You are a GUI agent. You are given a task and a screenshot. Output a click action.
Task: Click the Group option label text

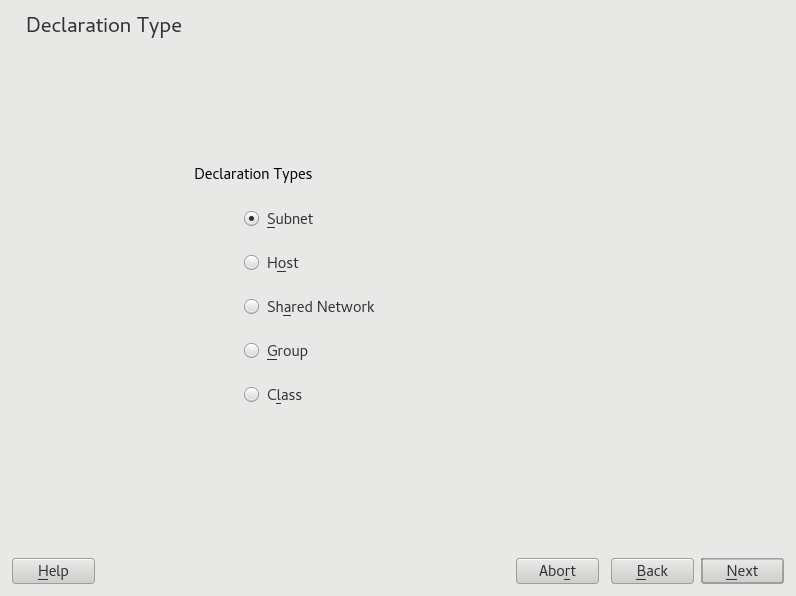tap(287, 351)
